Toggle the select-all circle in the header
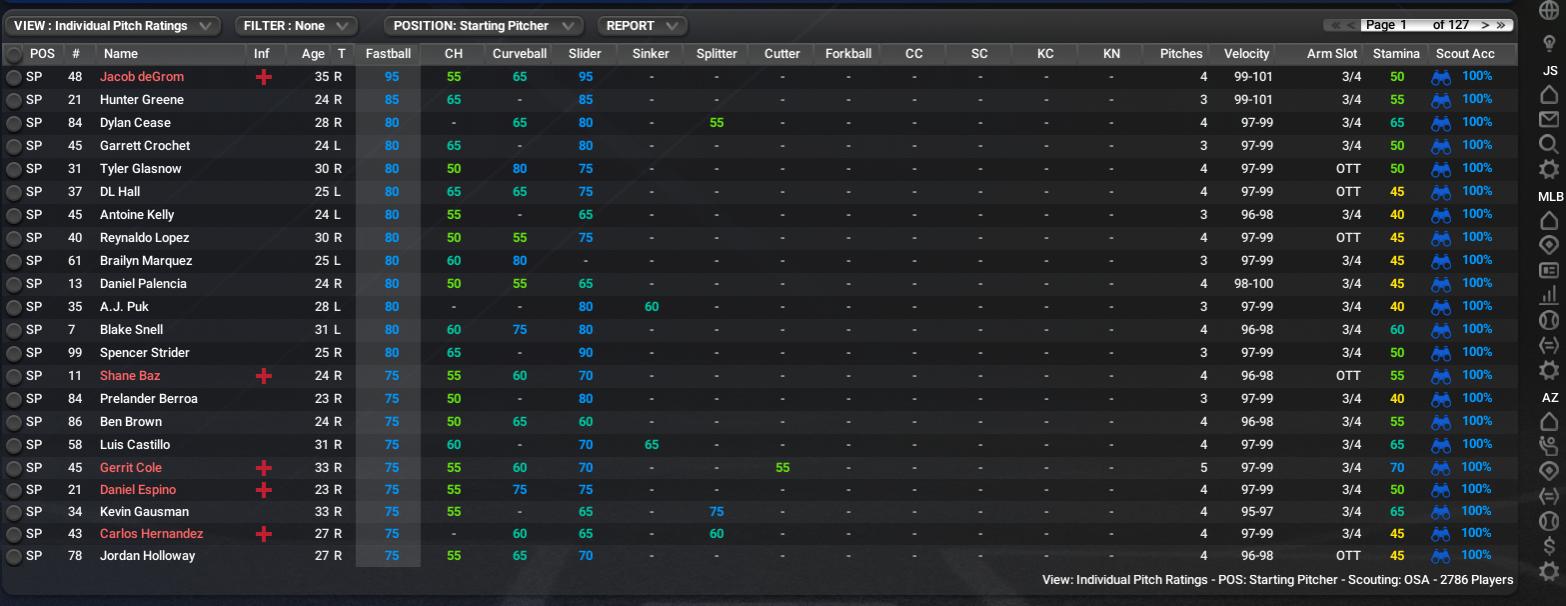The width and height of the screenshot is (1566, 606). click(14, 54)
